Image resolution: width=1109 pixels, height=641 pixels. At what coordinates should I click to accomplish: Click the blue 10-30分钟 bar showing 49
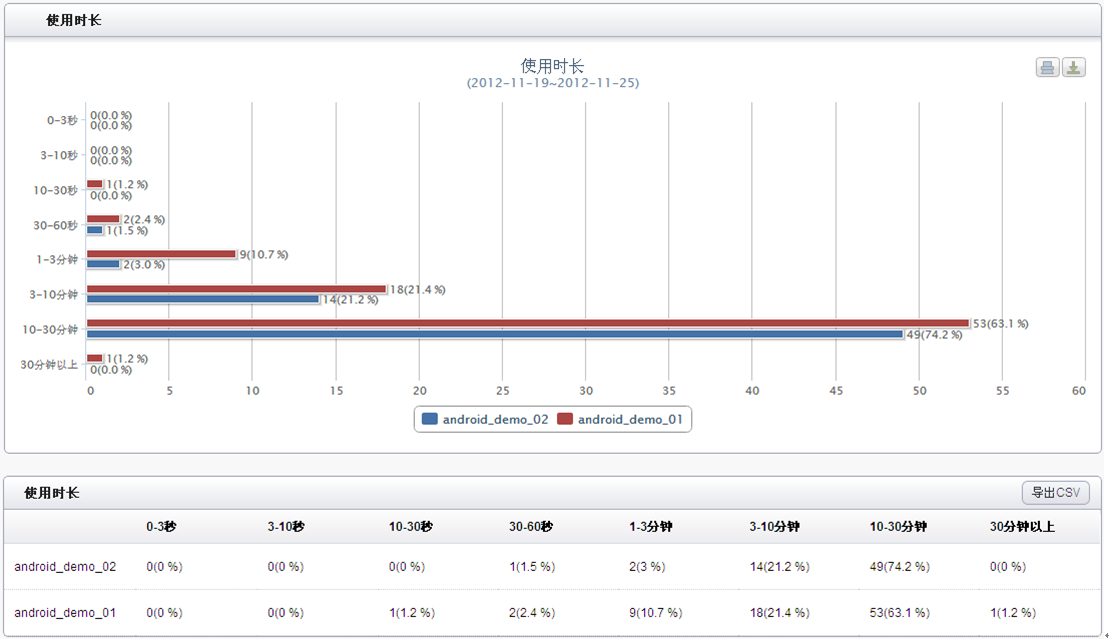(494, 334)
